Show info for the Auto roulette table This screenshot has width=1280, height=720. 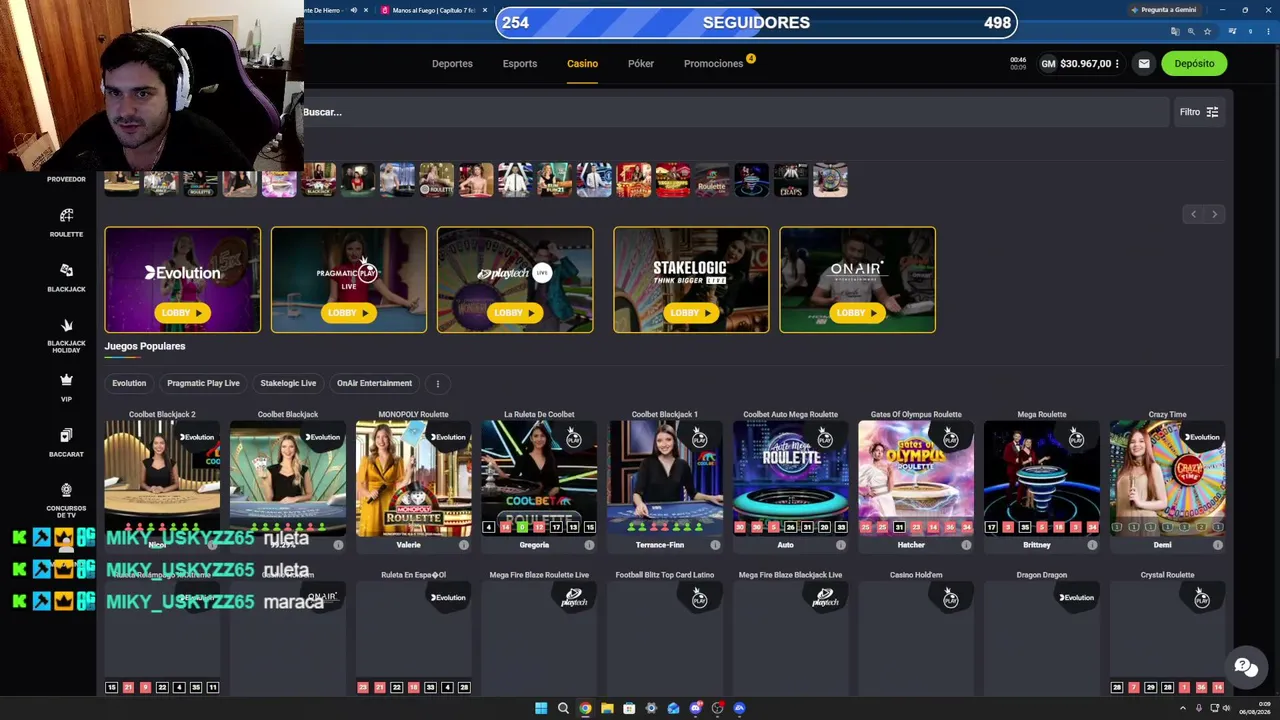point(841,545)
